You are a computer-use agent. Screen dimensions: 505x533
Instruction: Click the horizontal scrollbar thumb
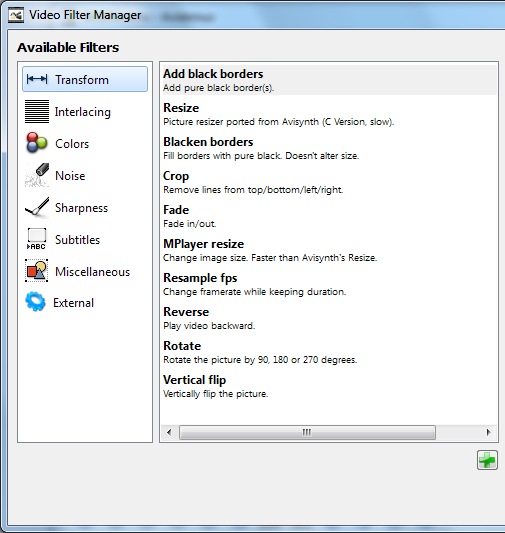coord(307,432)
